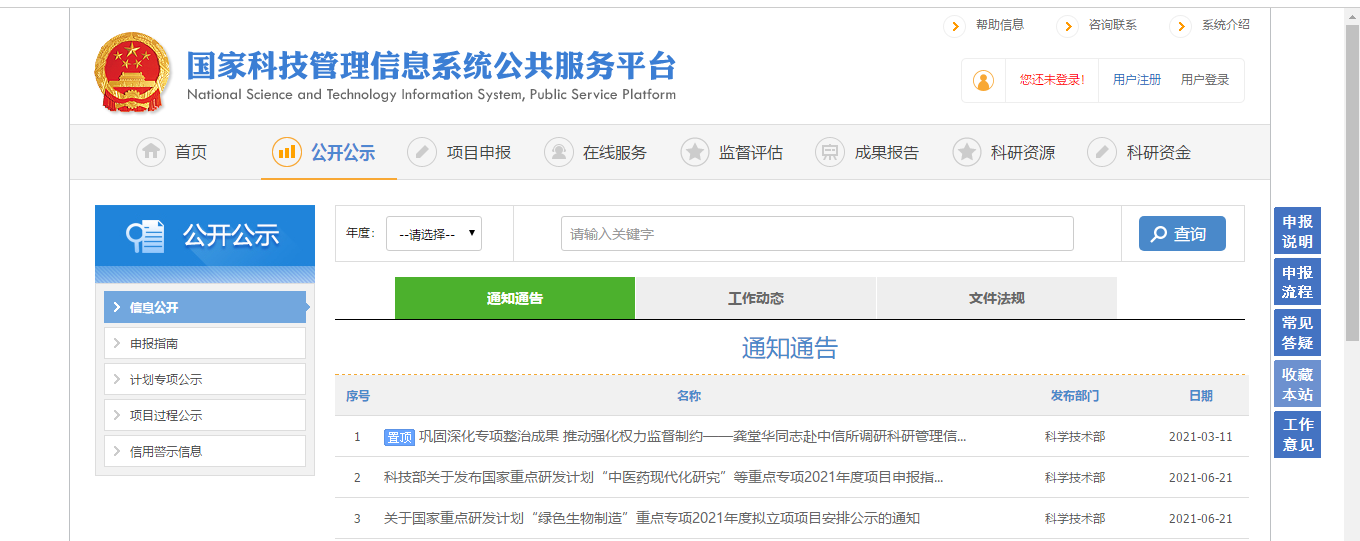Viewport: 1360px width, 541px height.
Task: Open notice about 绿色生物制造 重点专项
Action: pyautogui.click(x=652, y=518)
